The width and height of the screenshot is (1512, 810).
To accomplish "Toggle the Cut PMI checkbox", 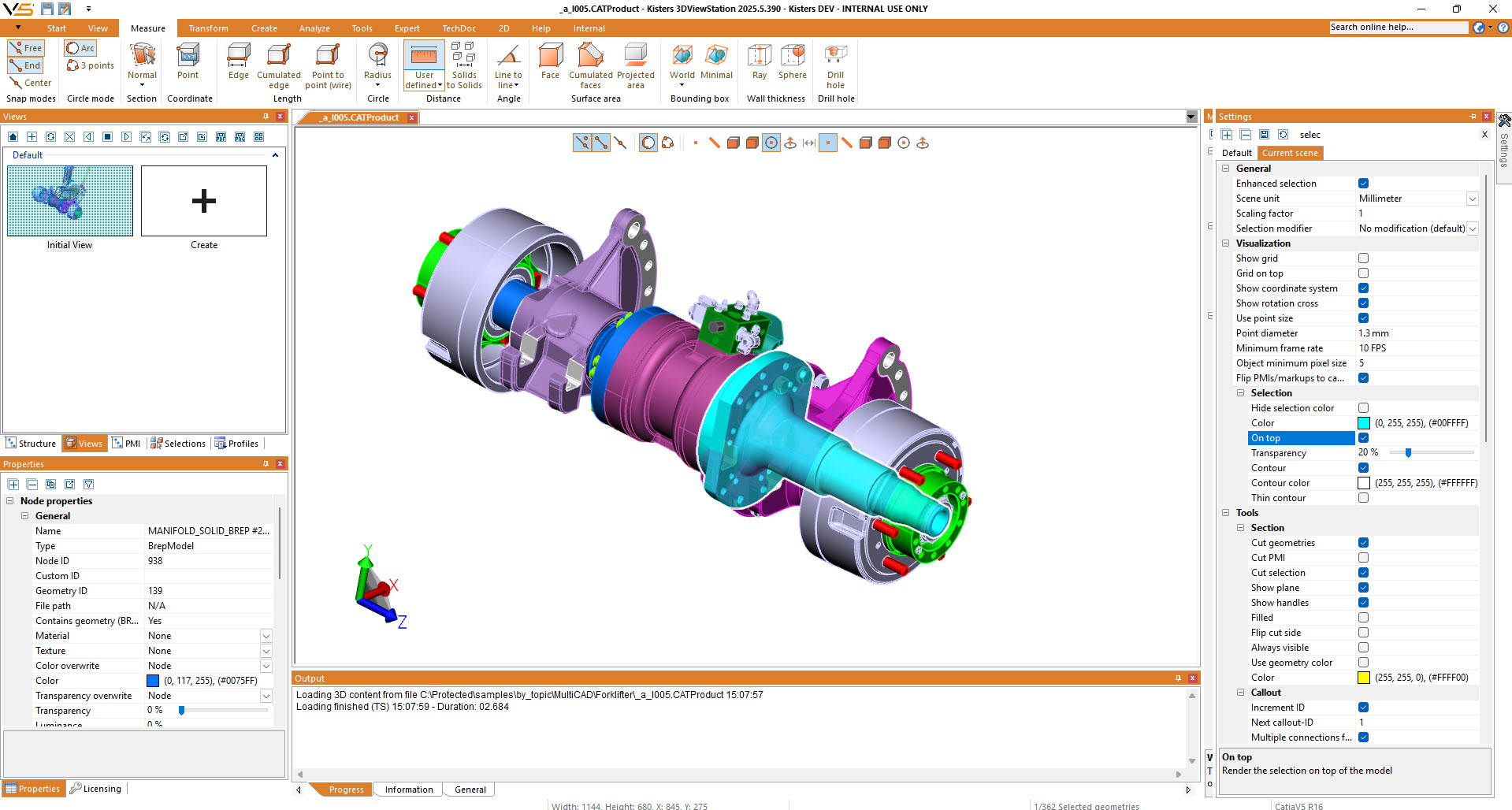I will 1363,558.
